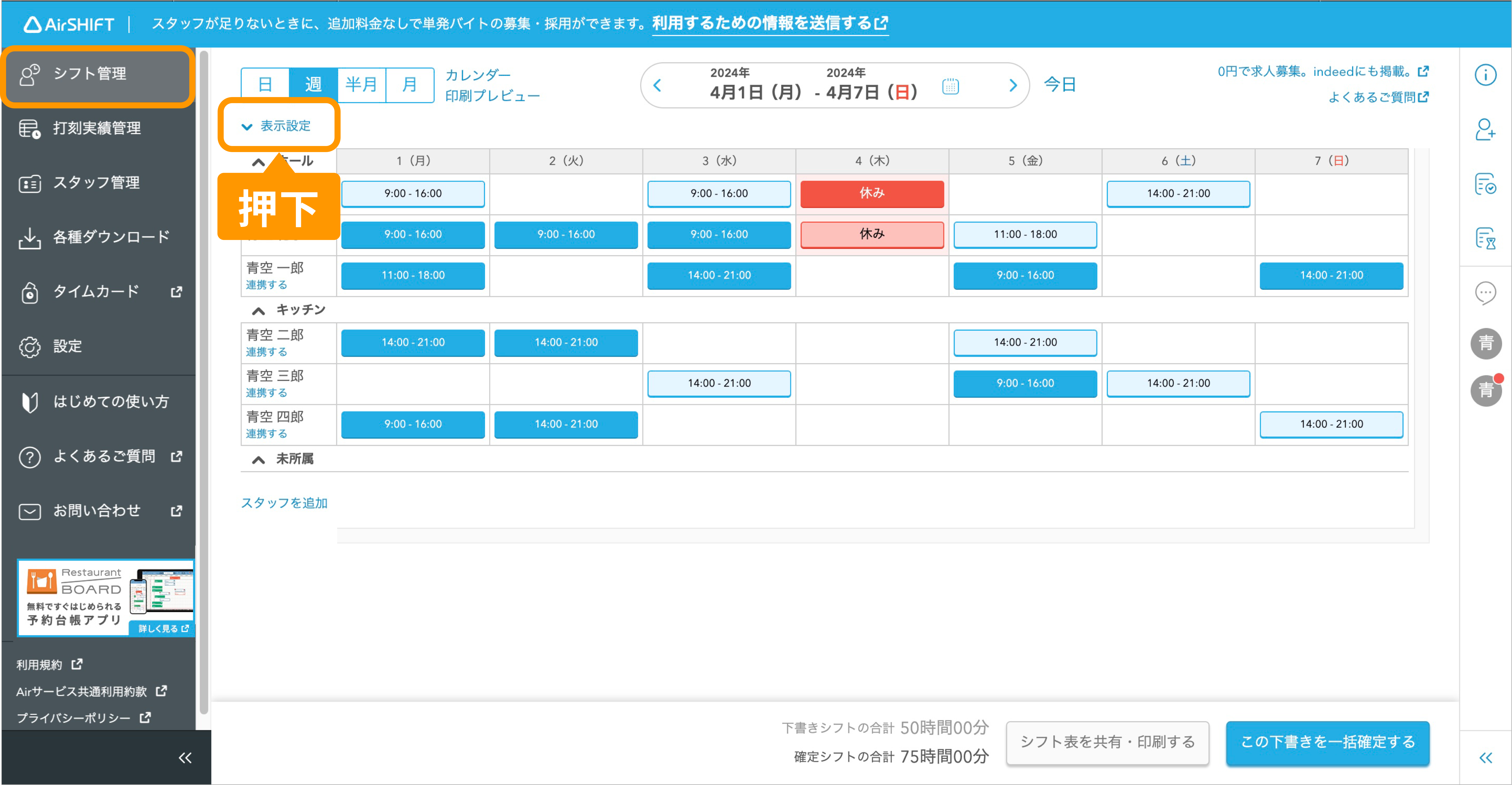
Task: Click the information icon in right panel
Action: coord(1486,75)
